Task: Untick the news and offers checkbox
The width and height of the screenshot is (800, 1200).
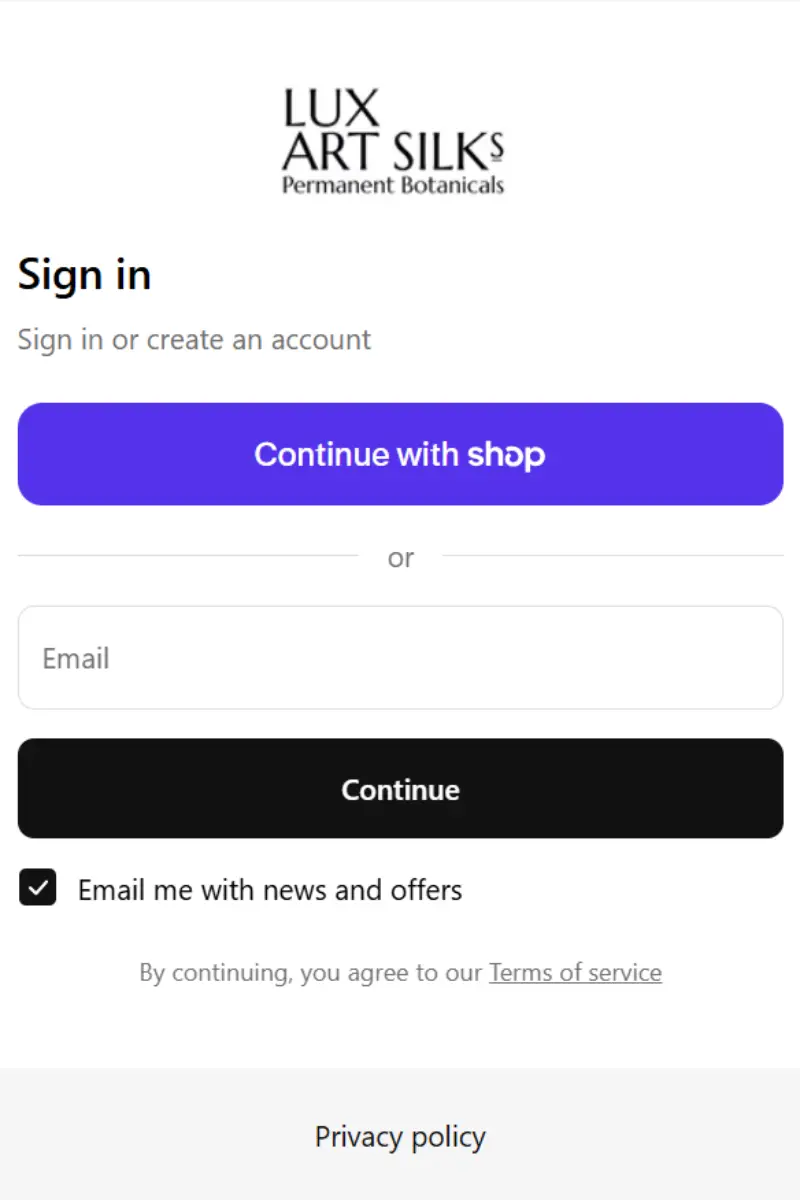Action: [x=38, y=888]
